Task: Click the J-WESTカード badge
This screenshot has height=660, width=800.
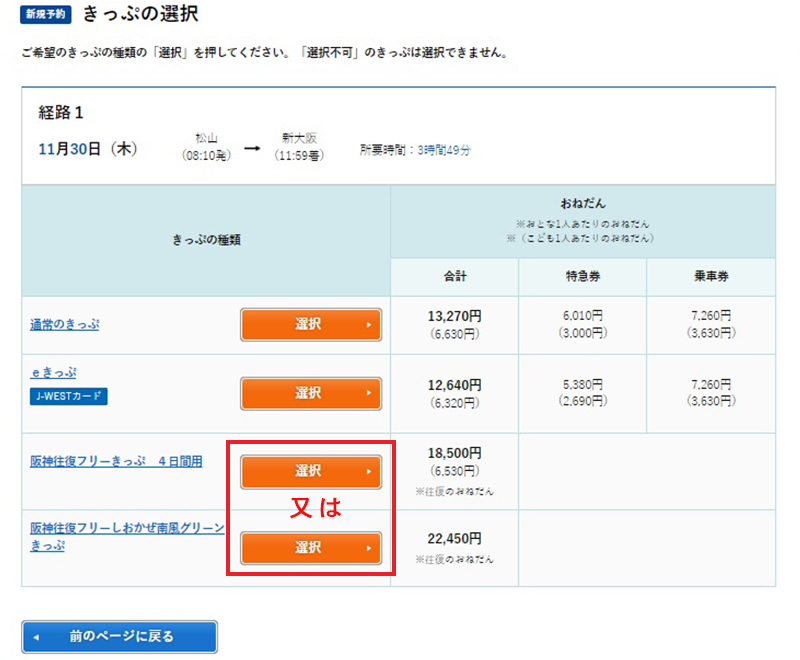Action: point(68,396)
